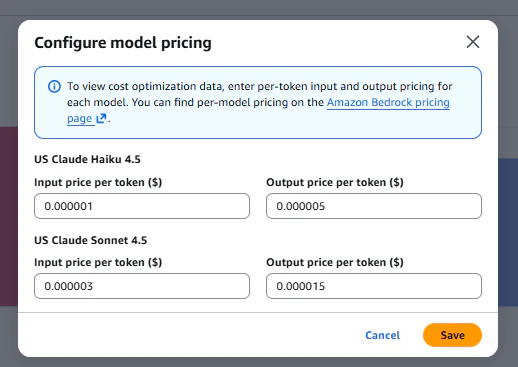
Task: Click the 'US Claude Haiku 4.5' label
Action: (87, 159)
